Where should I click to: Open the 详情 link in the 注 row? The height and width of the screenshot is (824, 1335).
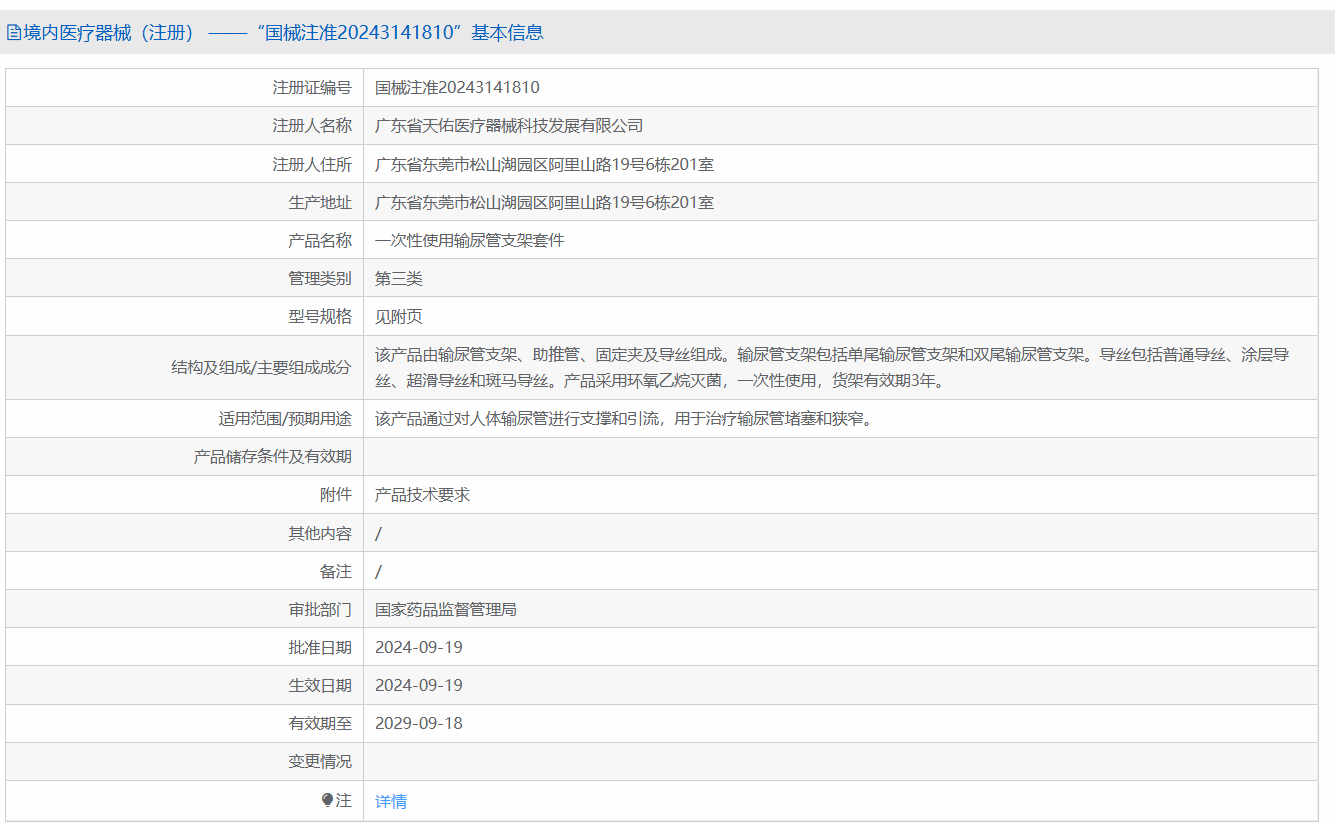tap(390, 801)
